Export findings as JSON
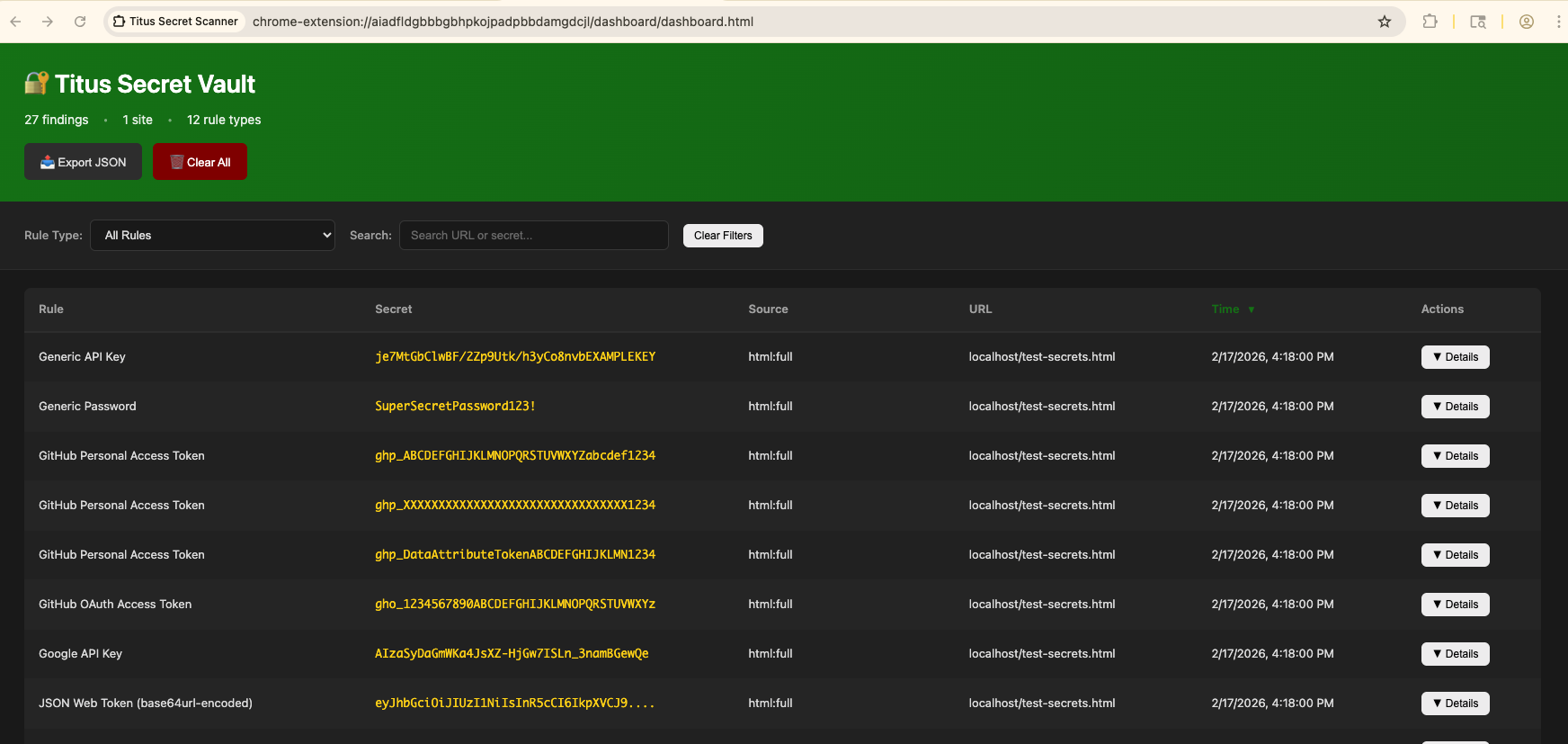 click(x=83, y=162)
